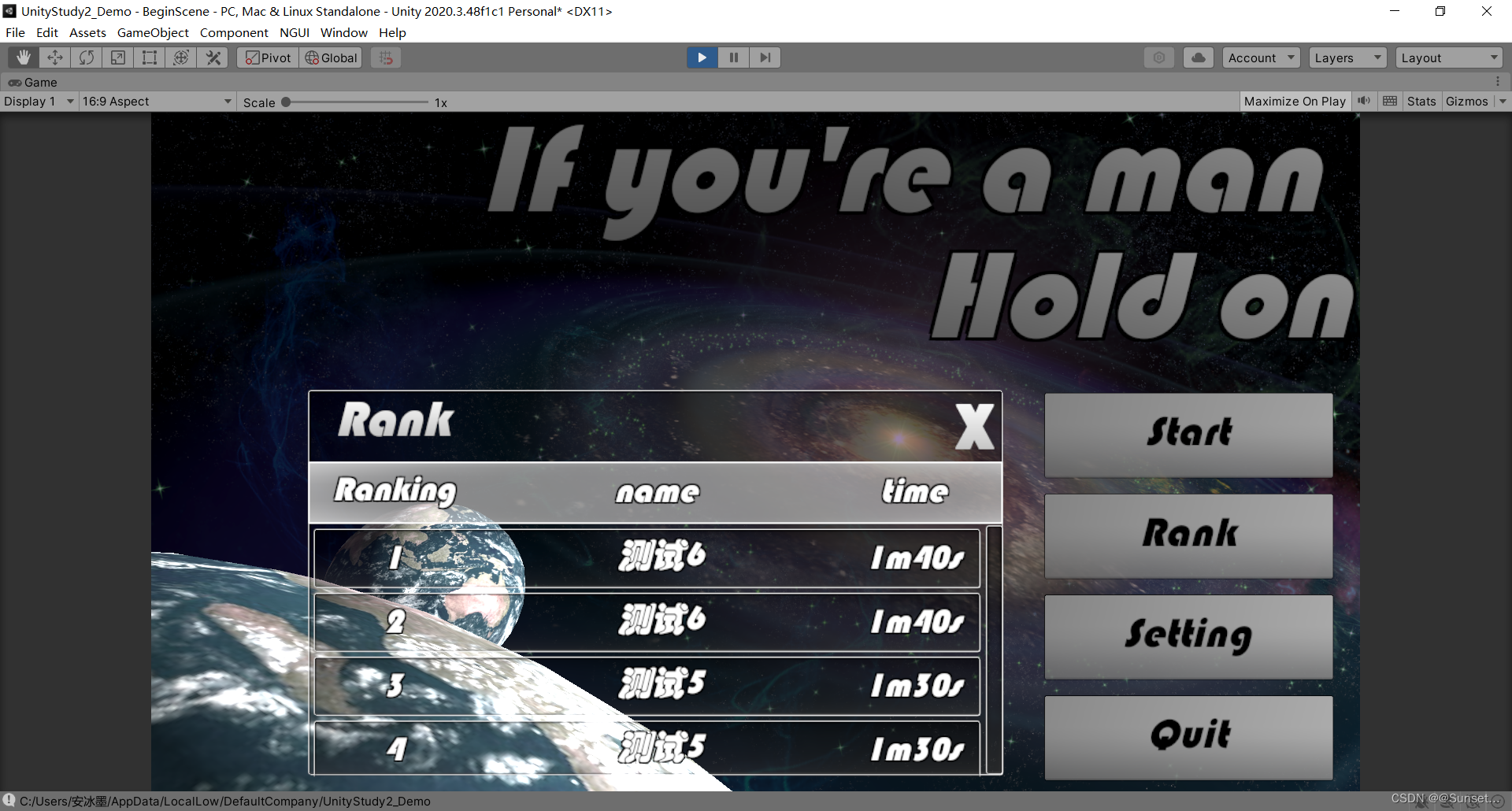Click the Setting button
Screen dimensions: 1512x811
click(x=1188, y=637)
